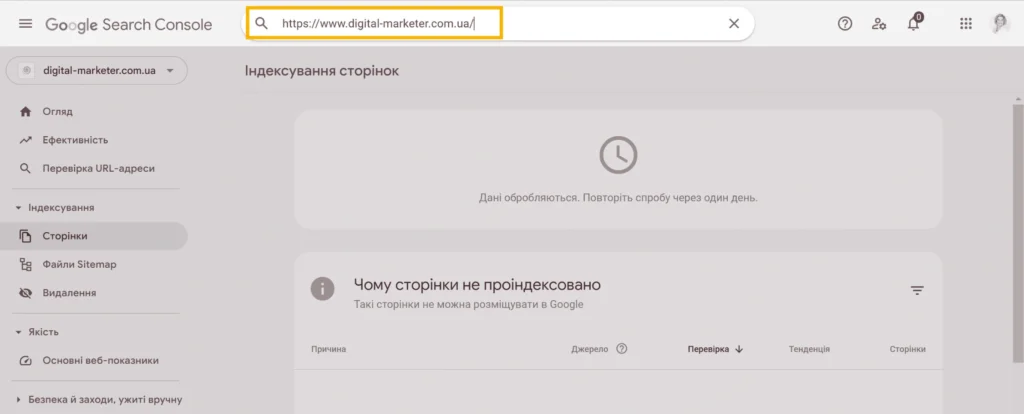Image resolution: width=1024 pixels, height=414 pixels.
Task: Open the hamburger main menu
Action: 25,24
